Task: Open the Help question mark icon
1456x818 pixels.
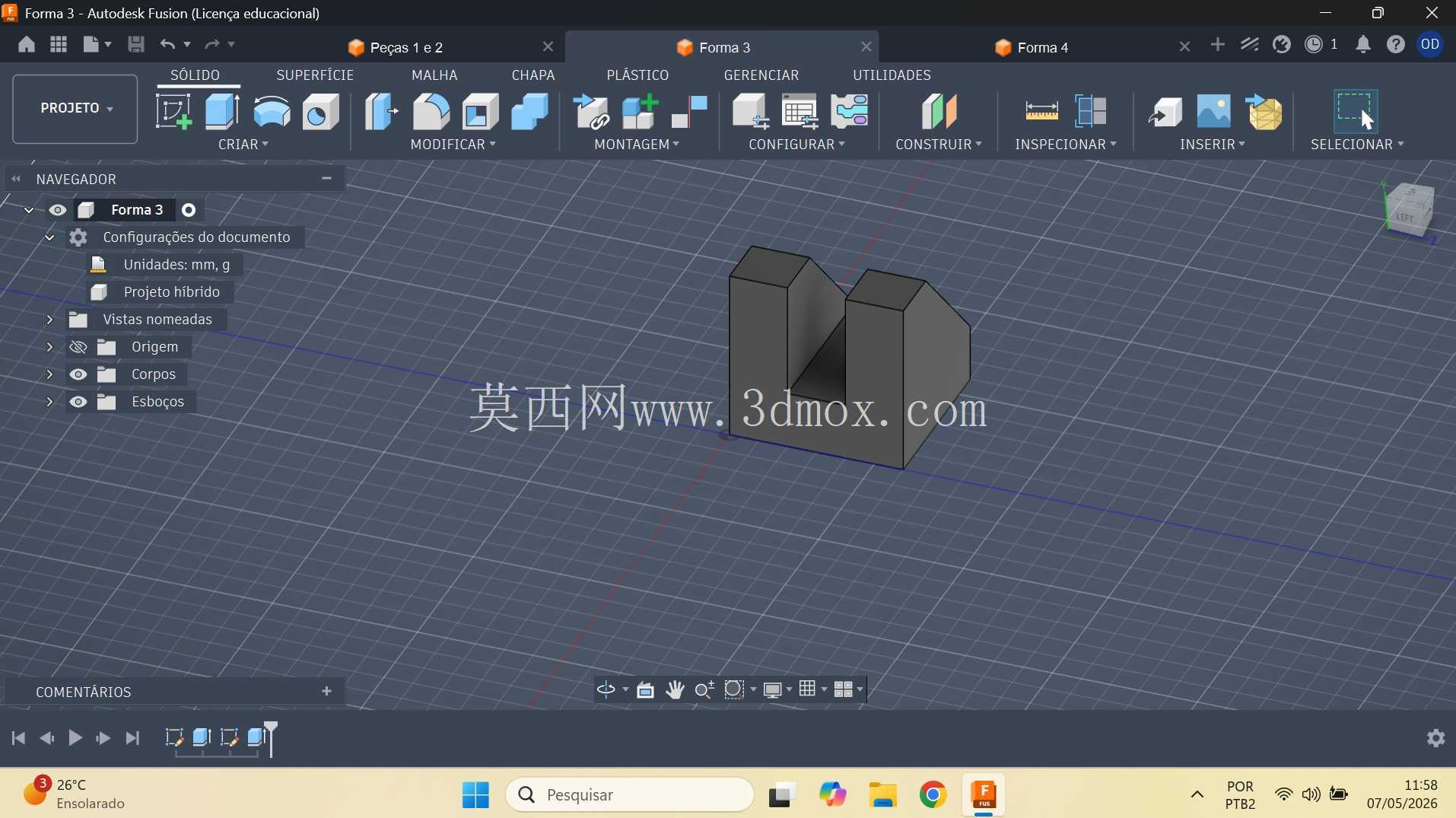Action: point(1395,44)
